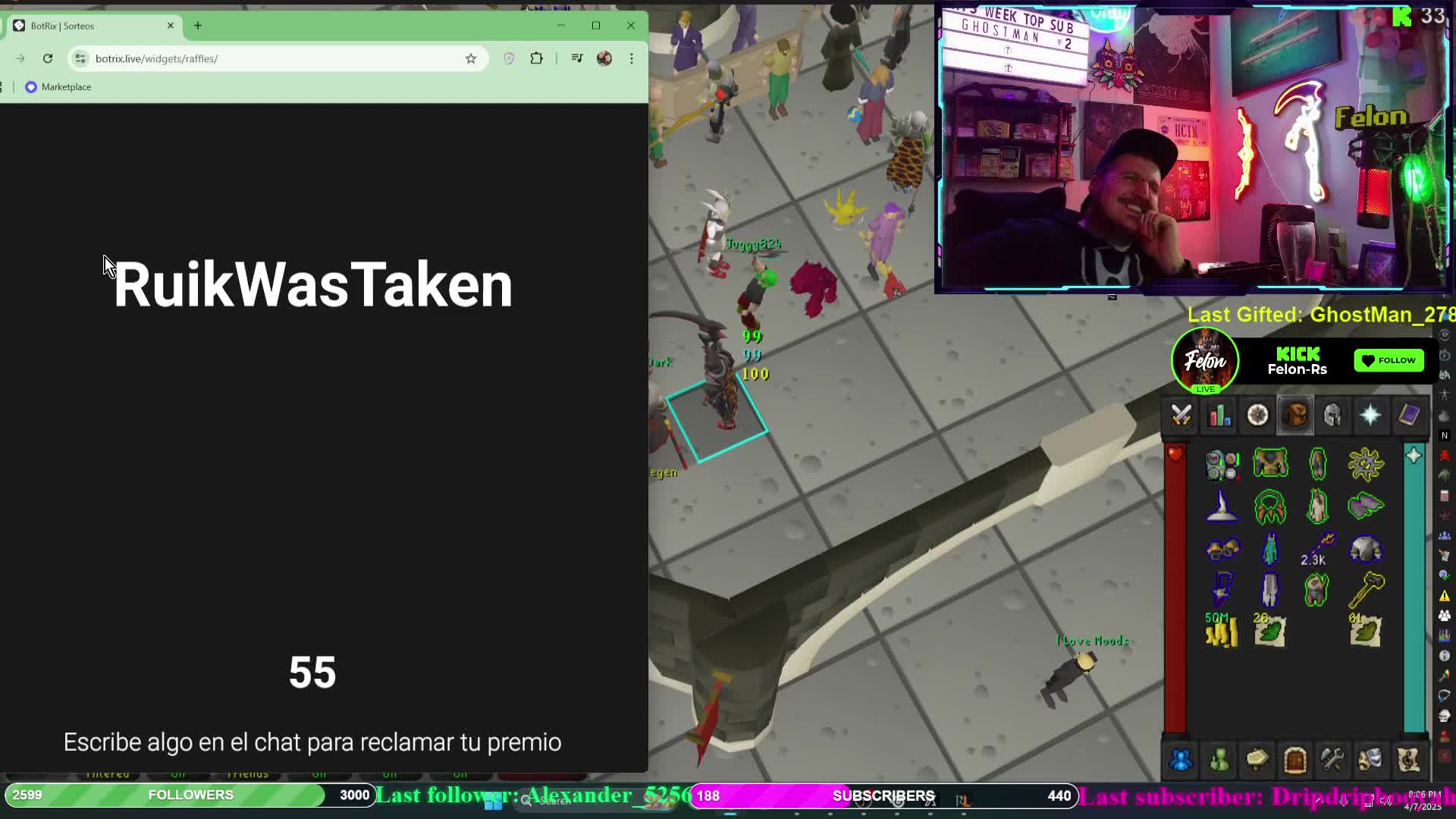The width and height of the screenshot is (1456, 819).
Task: Click the white platebody in inventory
Action: point(1367,549)
